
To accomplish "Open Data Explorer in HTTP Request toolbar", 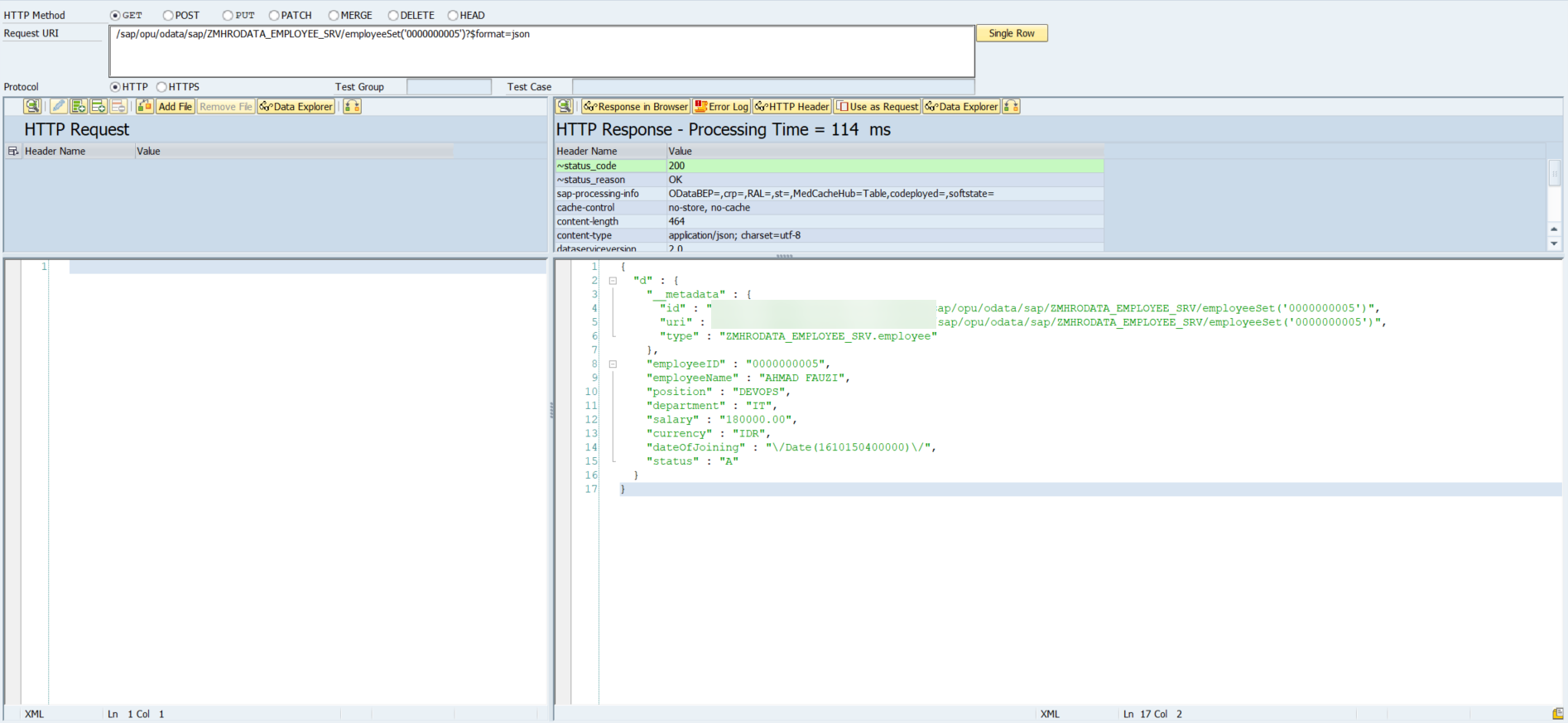I will tap(296, 106).
